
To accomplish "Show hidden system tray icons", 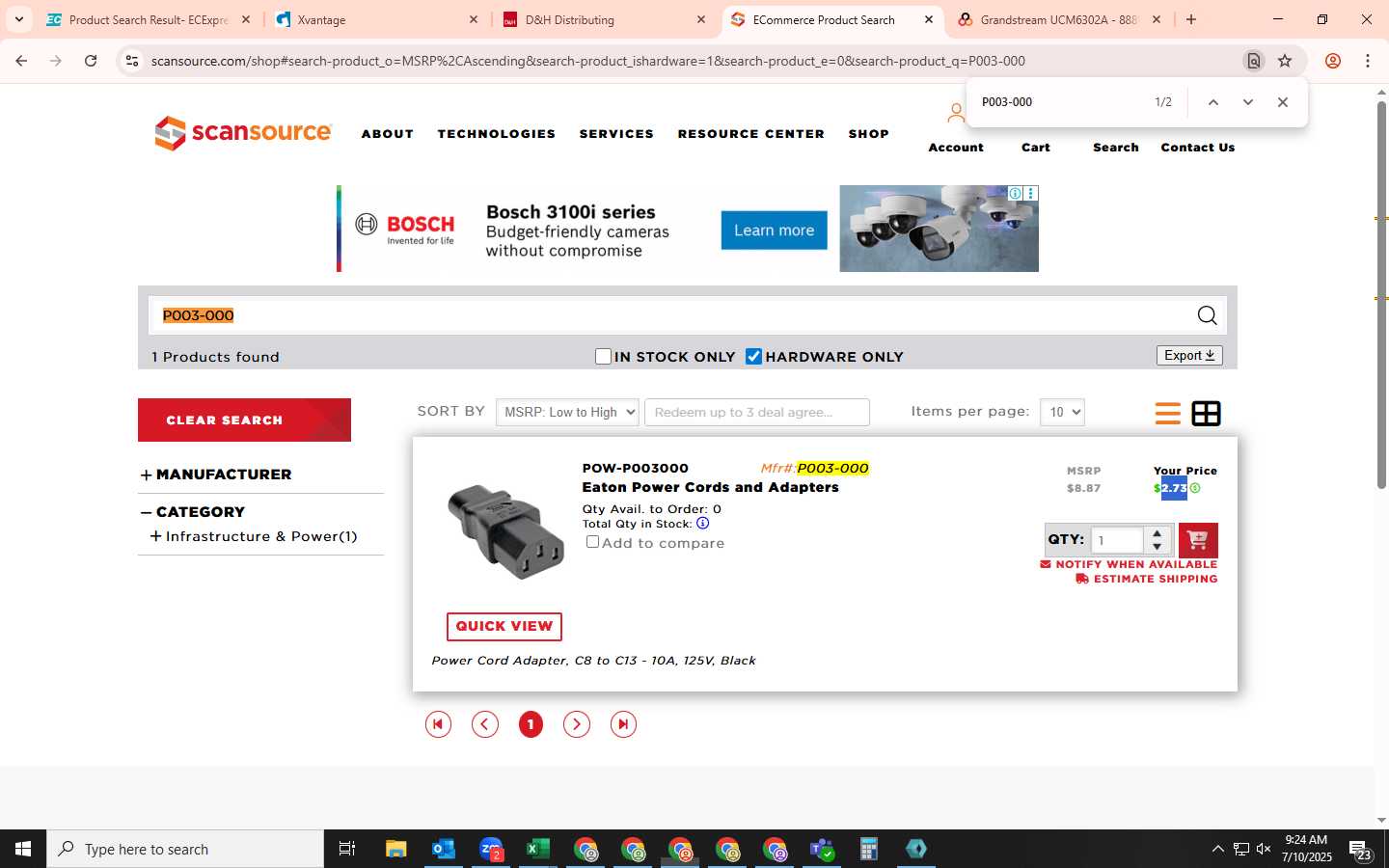I will pyautogui.click(x=1217, y=849).
